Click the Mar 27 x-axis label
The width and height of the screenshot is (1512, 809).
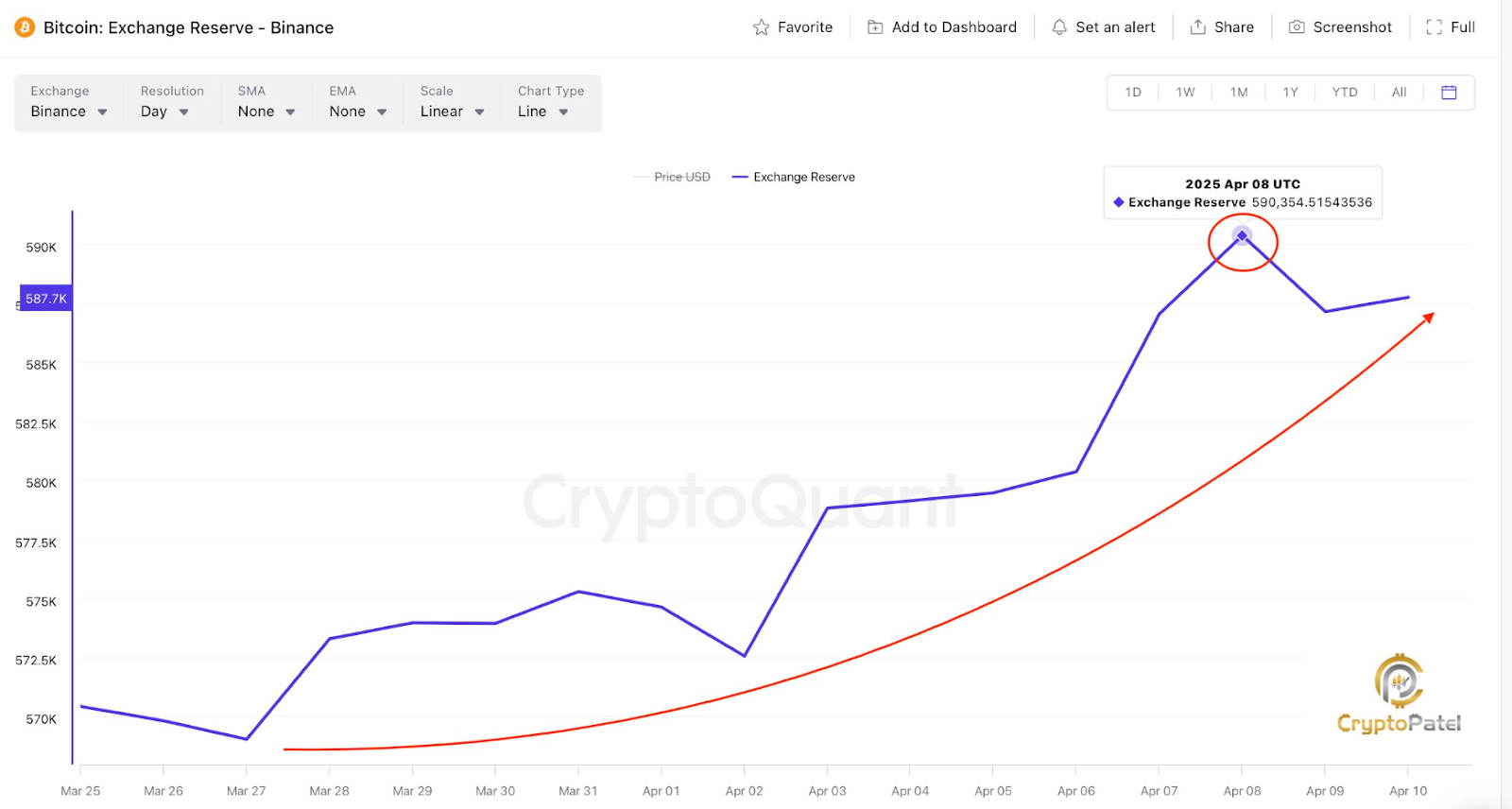pyautogui.click(x=247, y=791)
